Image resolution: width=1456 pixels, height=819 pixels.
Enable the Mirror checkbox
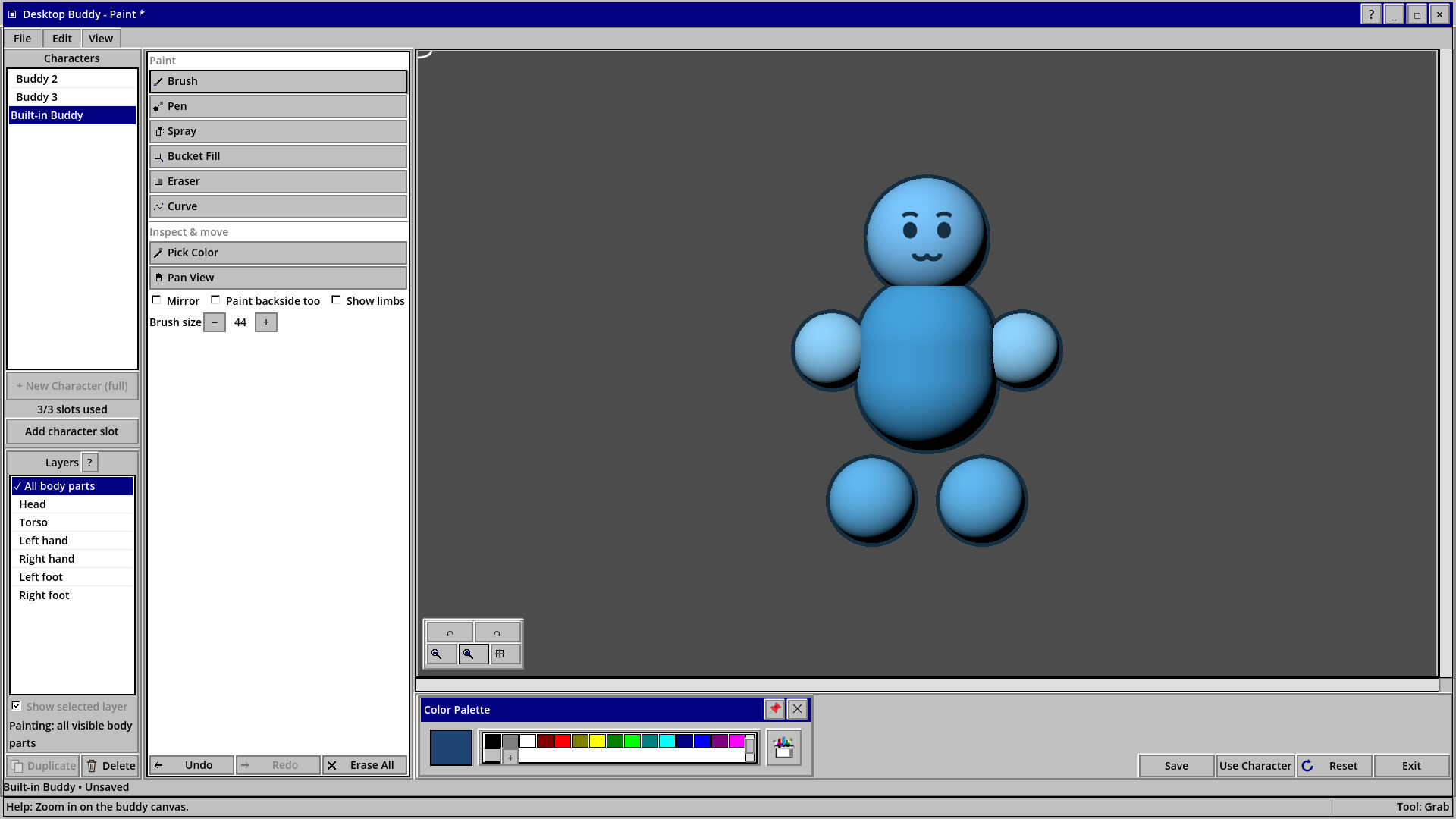(156, 300)
